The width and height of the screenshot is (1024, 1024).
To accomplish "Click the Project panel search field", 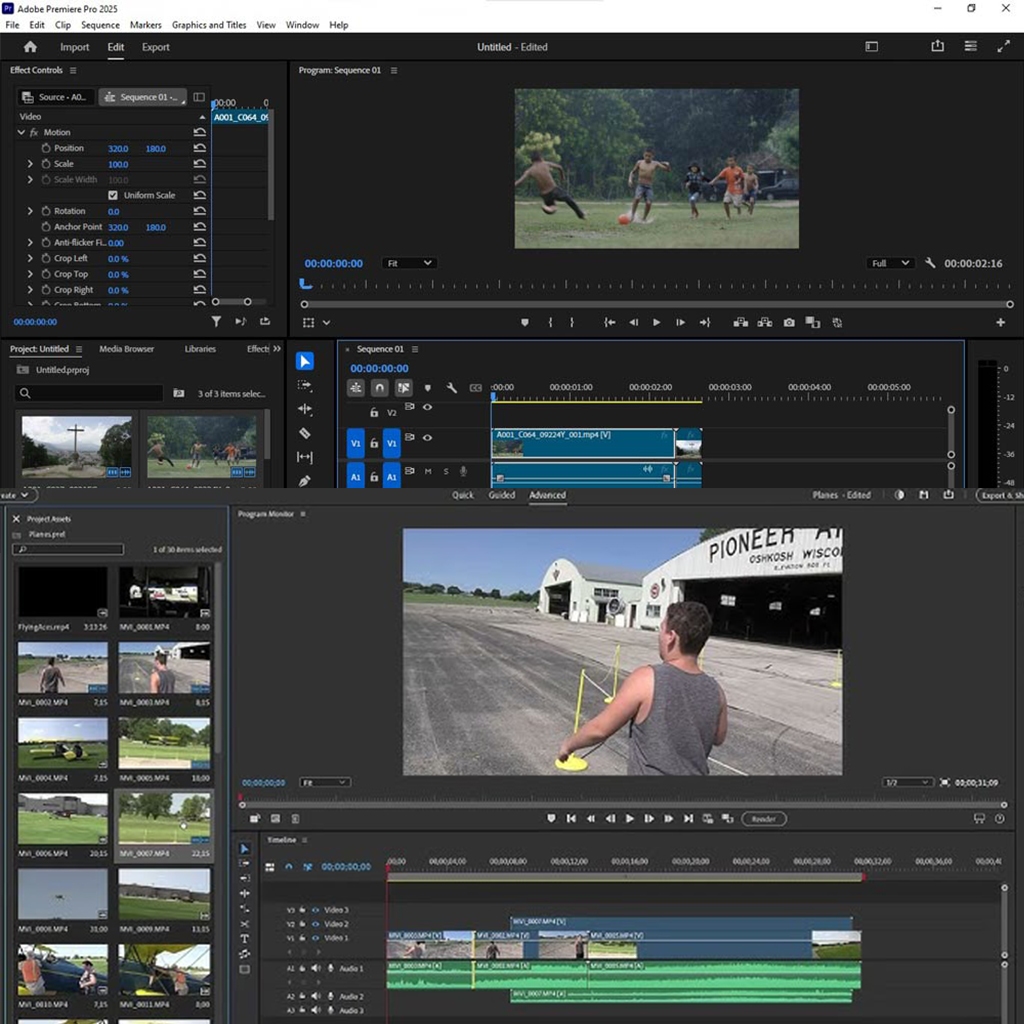I will pyautogui.click(x=89, y=393).
